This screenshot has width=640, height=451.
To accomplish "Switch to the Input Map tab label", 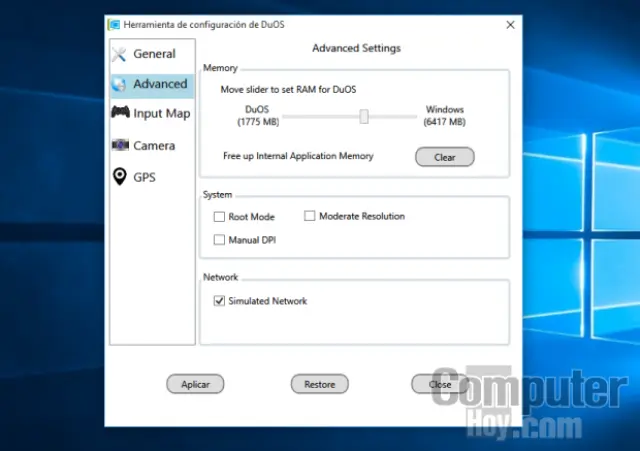I will coord(161,113).
